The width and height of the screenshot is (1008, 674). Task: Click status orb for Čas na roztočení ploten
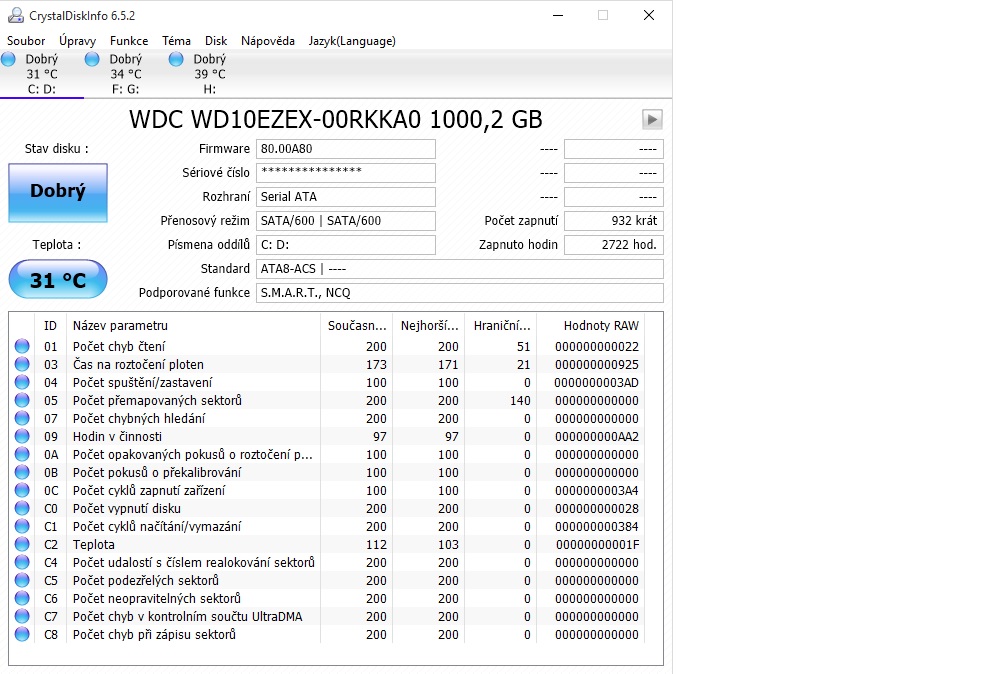22,364
